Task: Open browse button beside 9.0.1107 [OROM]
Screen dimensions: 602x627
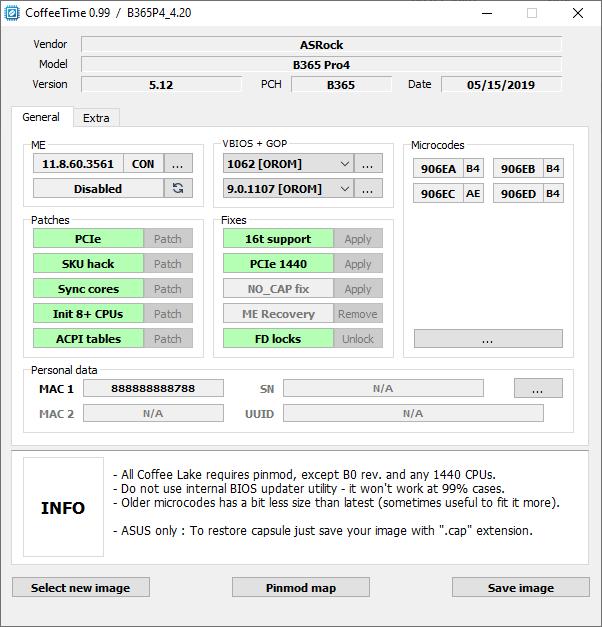Action: coord(368,188)
